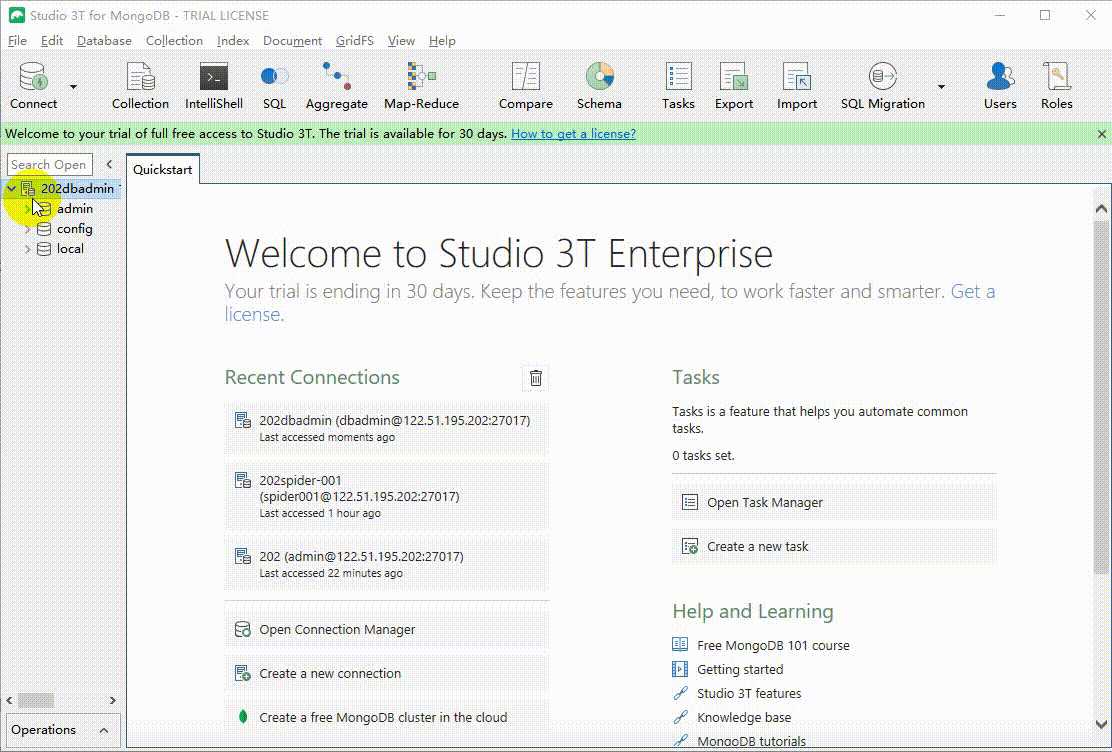Open the Free MongoDB 101 course link

pyautogui.click(x=773, y=645)
